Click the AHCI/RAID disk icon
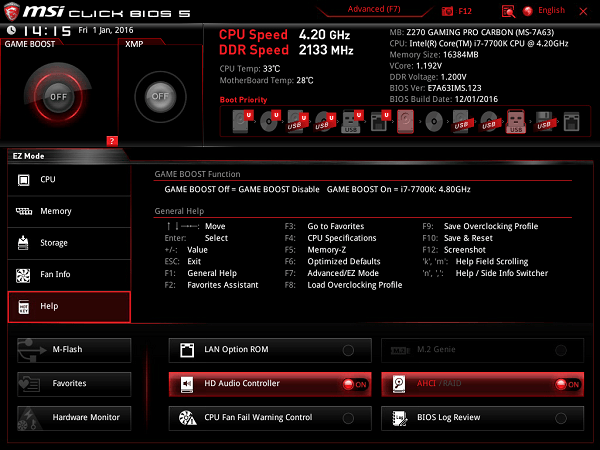The image size is (600, 450). coord(399,383)
